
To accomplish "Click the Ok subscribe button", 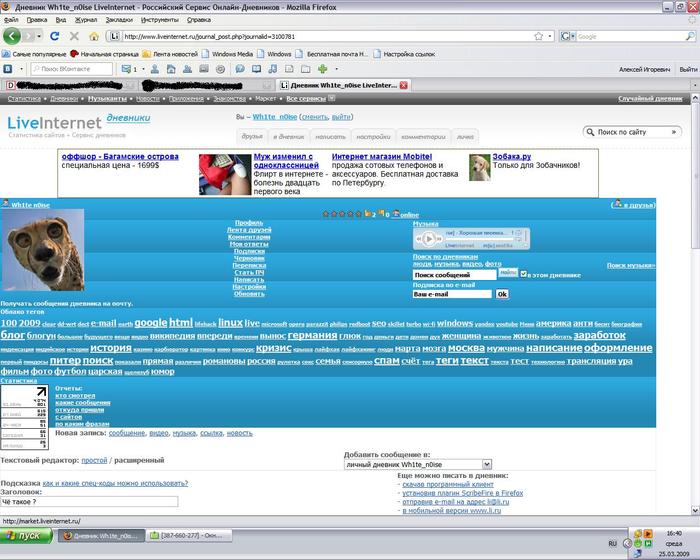I will point(502,294).
